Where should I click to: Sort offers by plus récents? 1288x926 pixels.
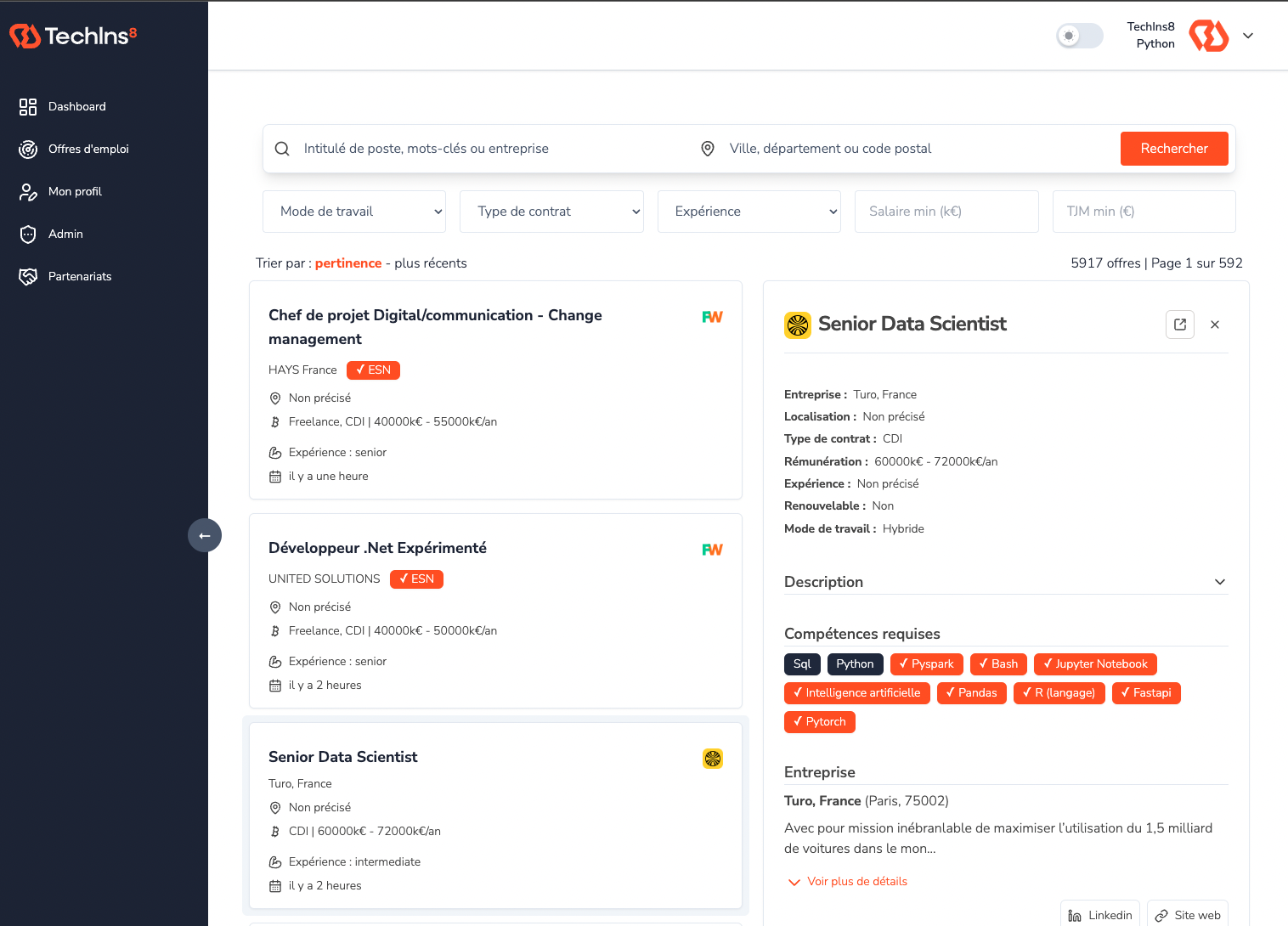click(x=430, y=263)
